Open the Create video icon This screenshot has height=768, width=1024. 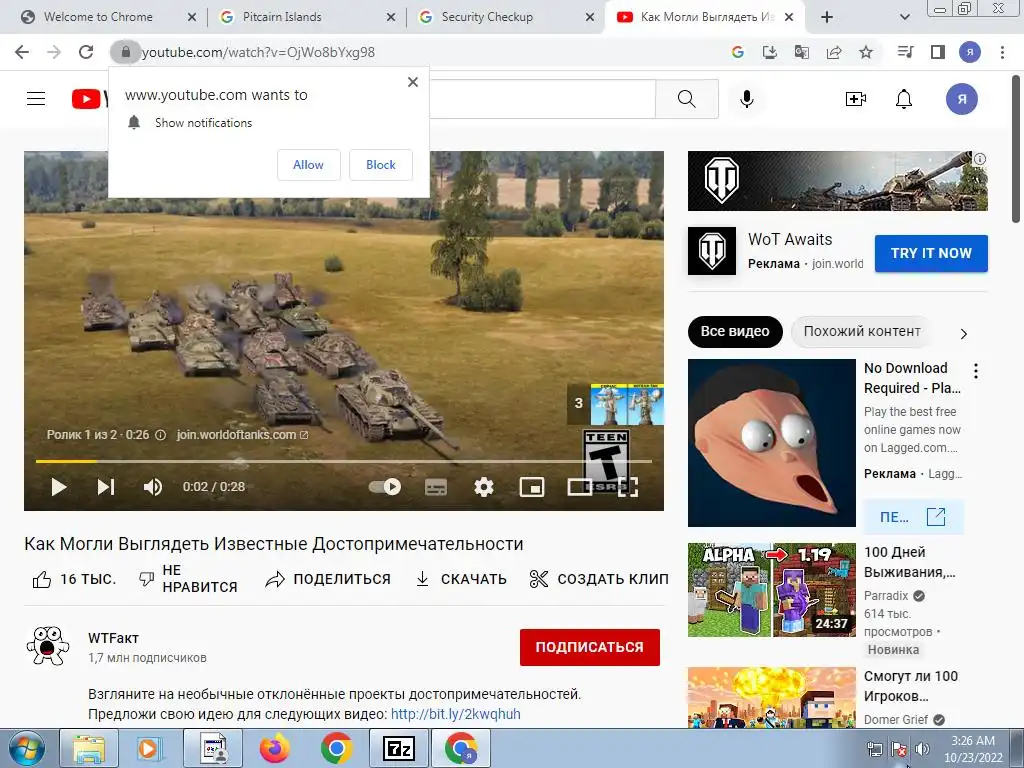click(856, 99)
